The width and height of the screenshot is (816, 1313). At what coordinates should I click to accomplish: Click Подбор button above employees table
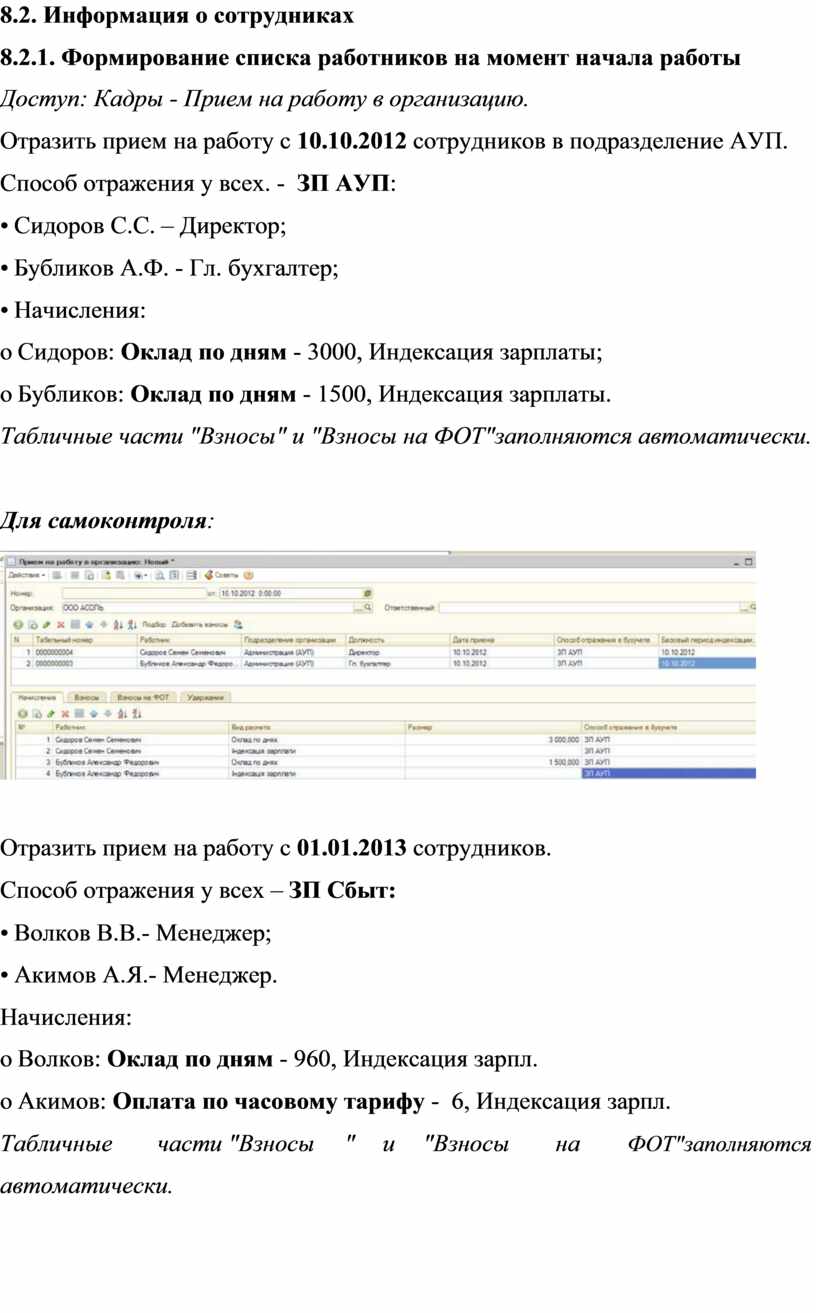coord(154,624)
